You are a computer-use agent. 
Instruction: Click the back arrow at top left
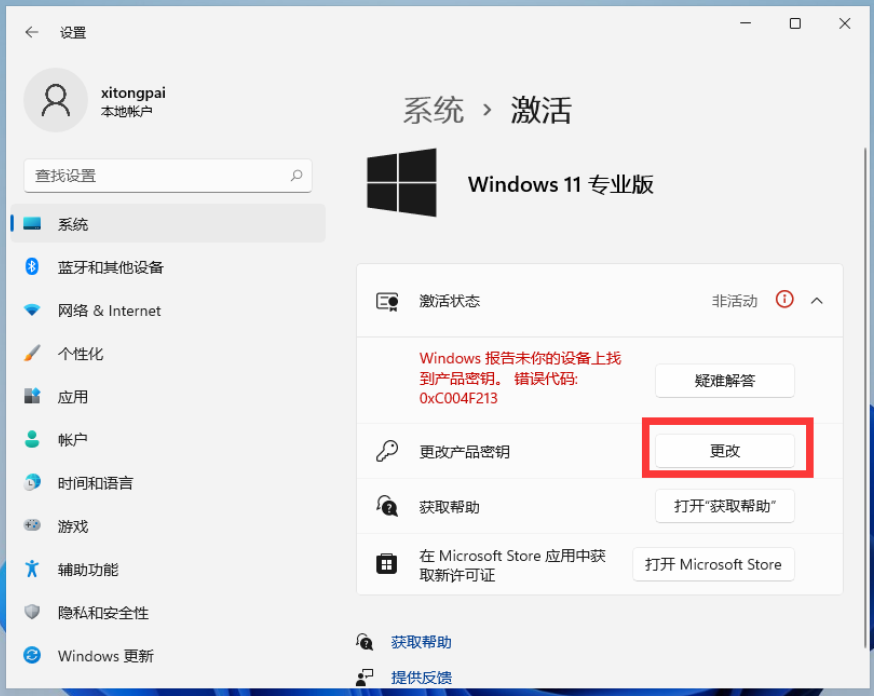click(32, 31)
